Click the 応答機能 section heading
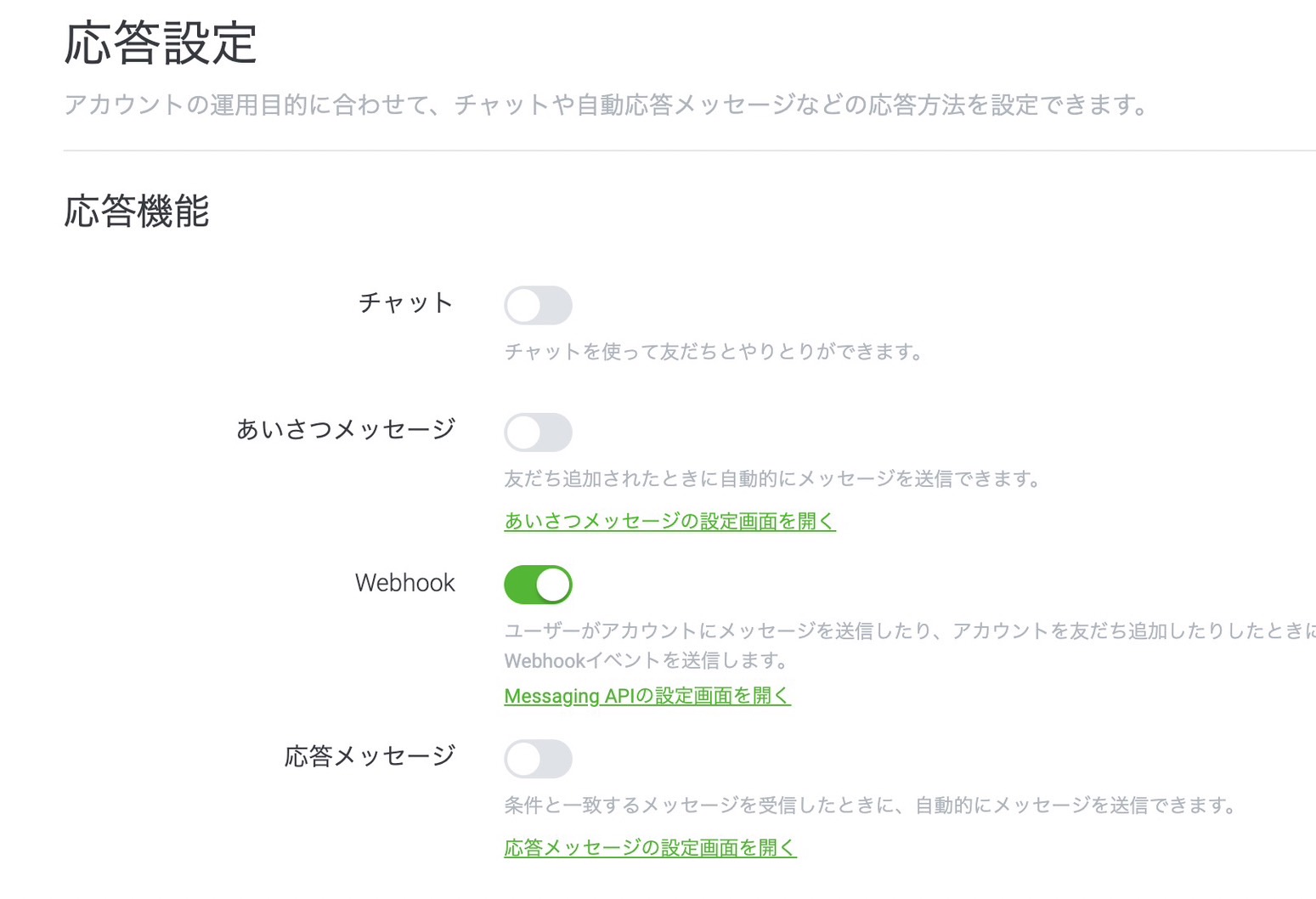1316x899 pixels. [136, 211]
